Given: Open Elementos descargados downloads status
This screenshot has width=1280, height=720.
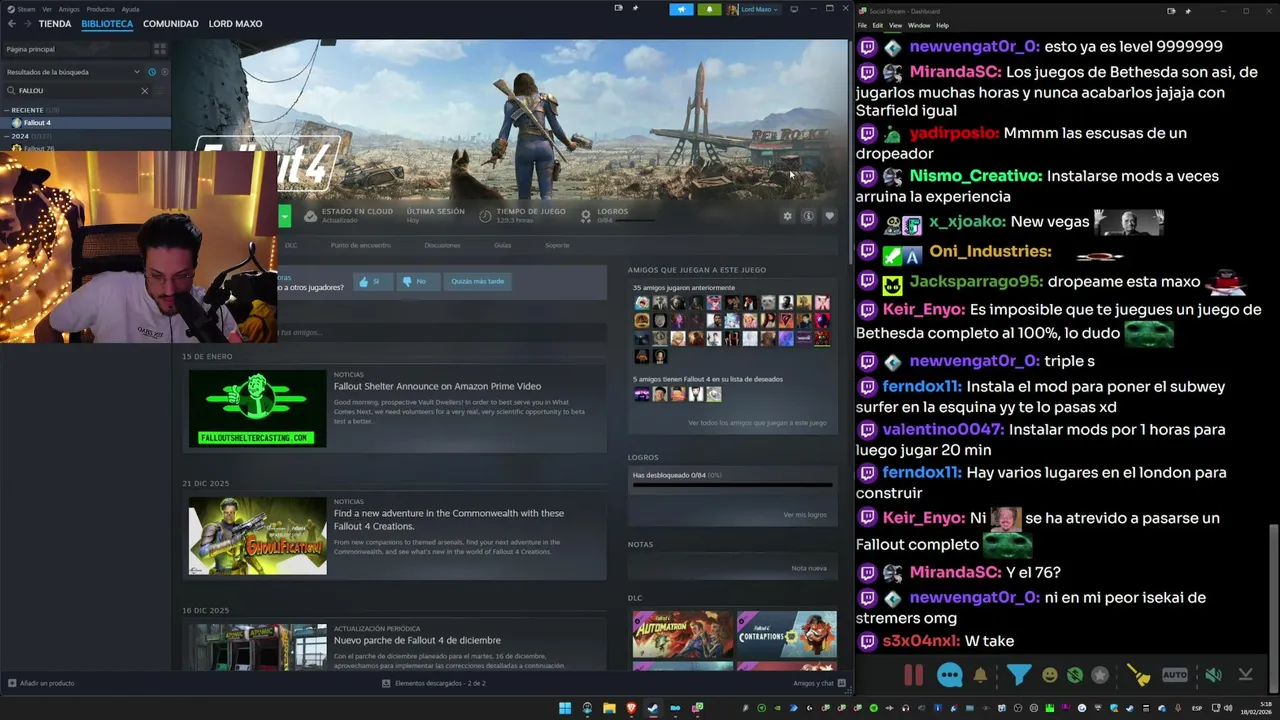Looking at the screenshot, I should click(434, 683).
